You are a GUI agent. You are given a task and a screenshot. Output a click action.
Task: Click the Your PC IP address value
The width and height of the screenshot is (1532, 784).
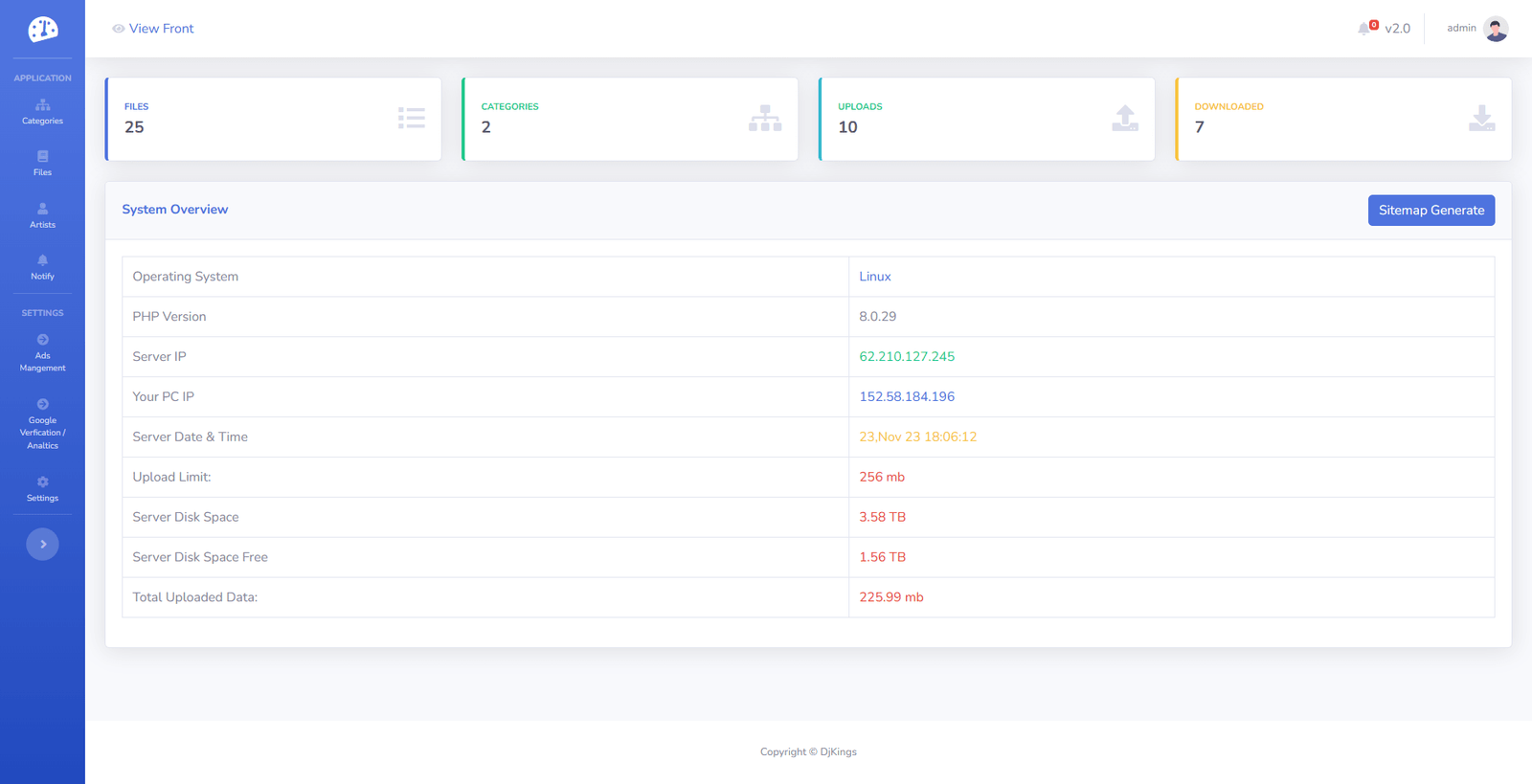pyautogui.click(x=906, y=396)
